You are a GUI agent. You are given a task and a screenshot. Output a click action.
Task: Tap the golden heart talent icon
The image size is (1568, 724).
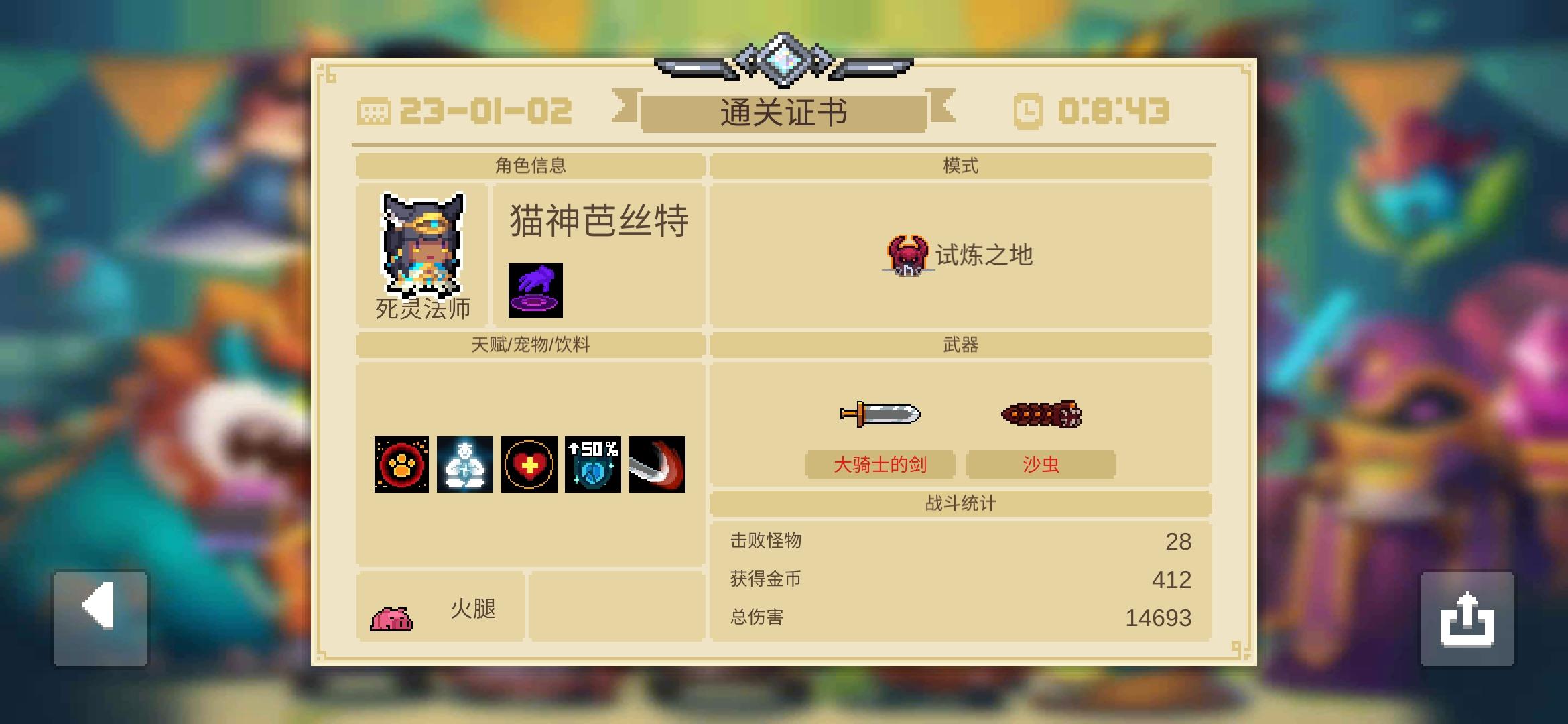pyautogui.click(x=529, y=465)
